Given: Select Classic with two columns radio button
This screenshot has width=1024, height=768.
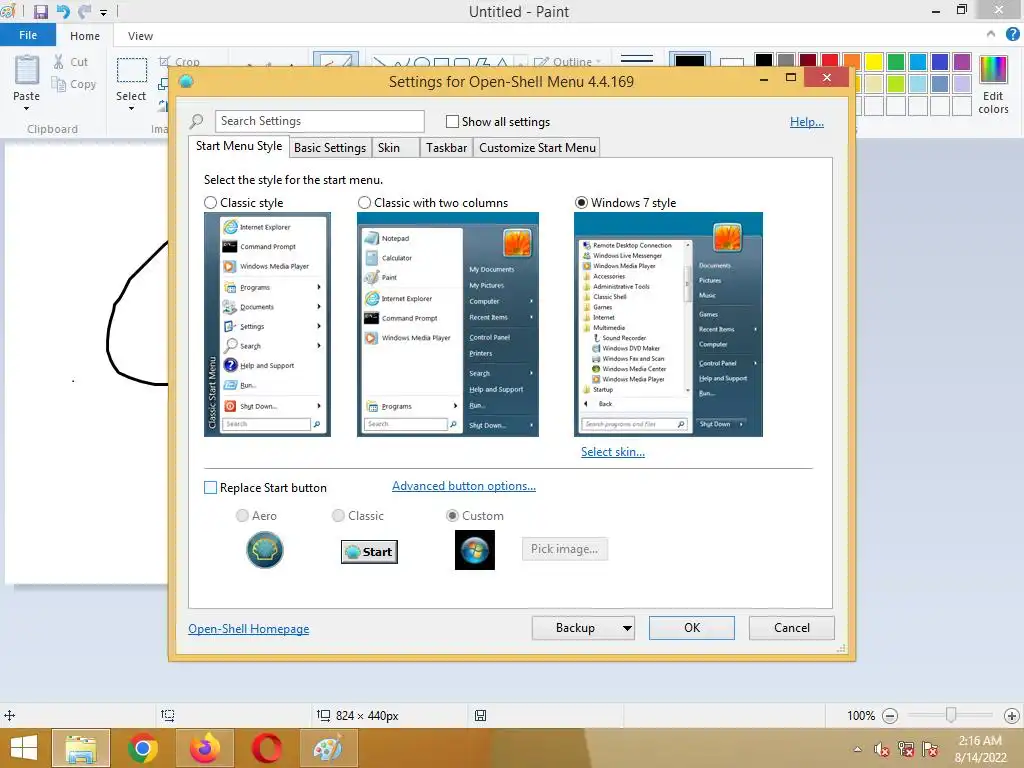Looking at the screenshot, I should (364, 202).
